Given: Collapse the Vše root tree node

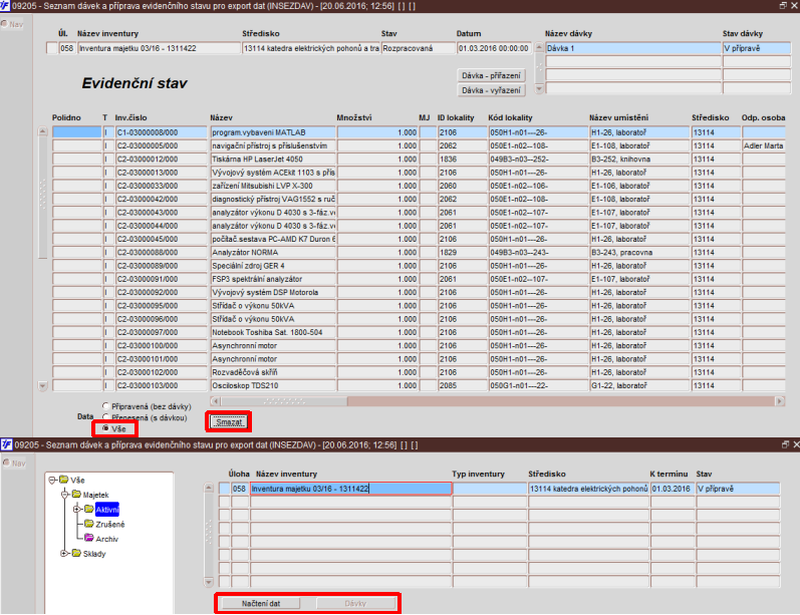Looking at the screenshot, I should click(52, 480).
